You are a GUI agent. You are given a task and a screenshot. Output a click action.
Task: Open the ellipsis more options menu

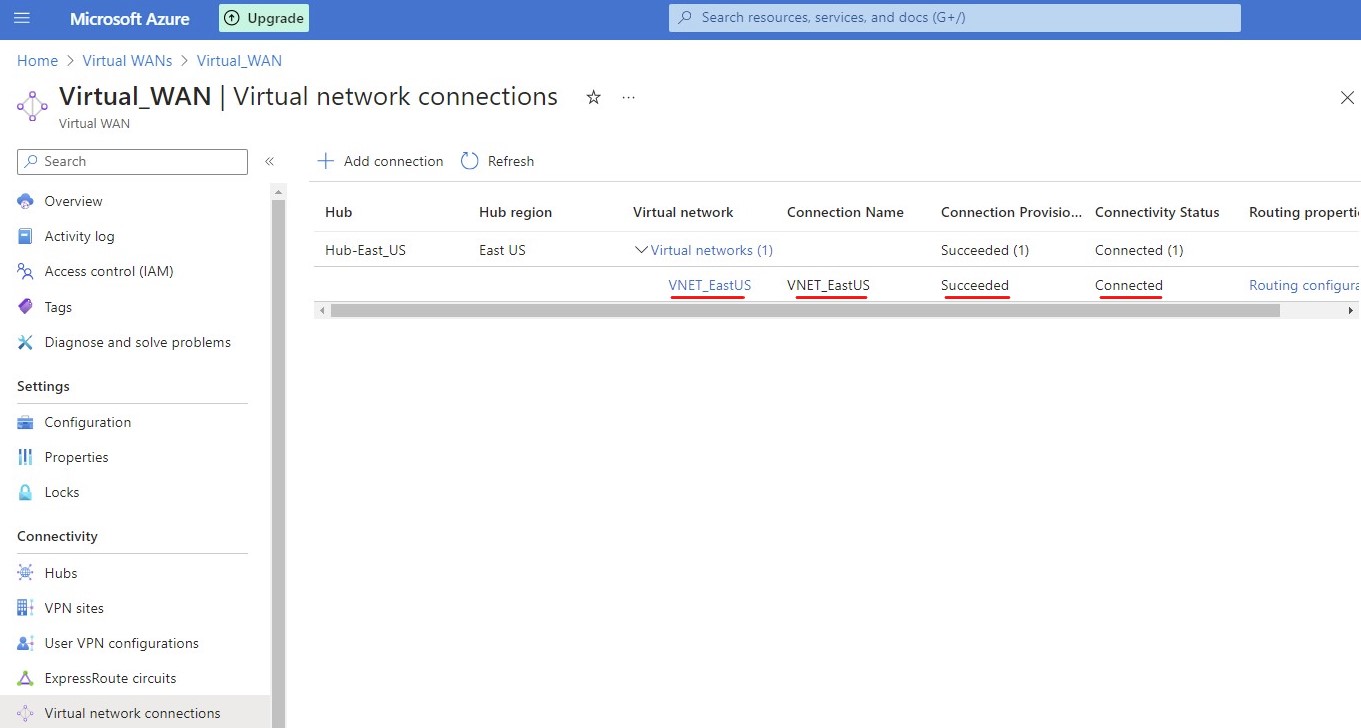[x=628, y=97]
